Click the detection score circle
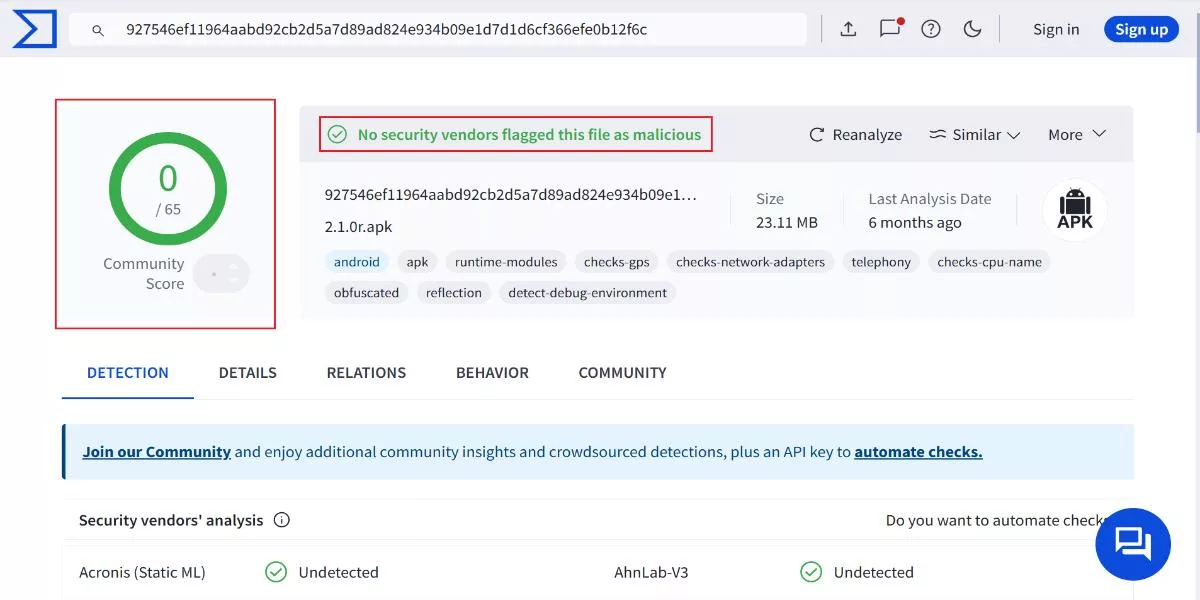The width and height of the screenshot is (1200, 600). 168,188
